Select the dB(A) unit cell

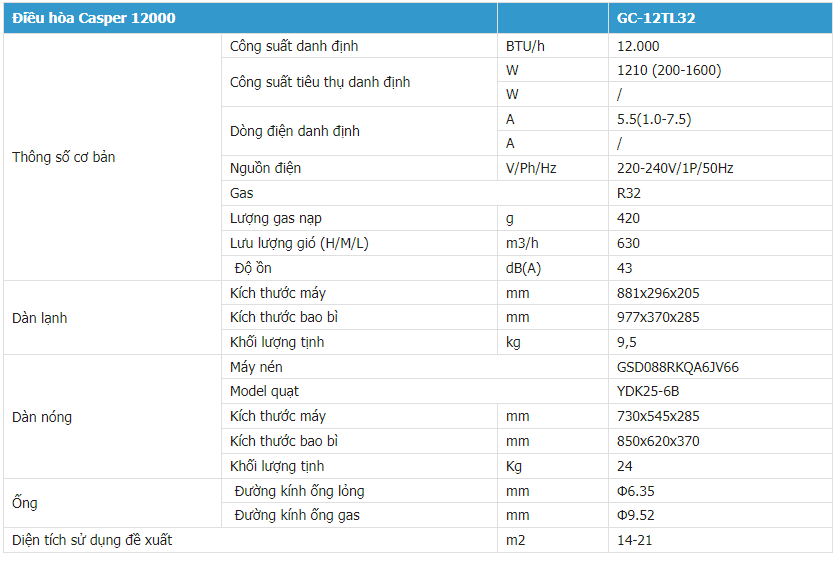[525, 268]
